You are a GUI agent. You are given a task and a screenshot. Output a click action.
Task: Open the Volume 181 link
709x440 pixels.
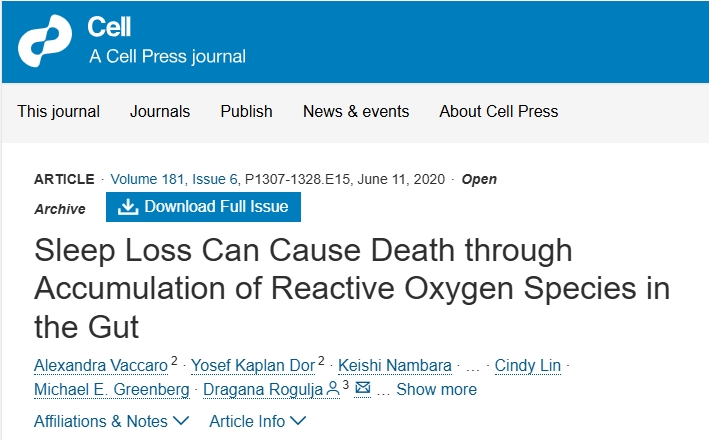147,179
